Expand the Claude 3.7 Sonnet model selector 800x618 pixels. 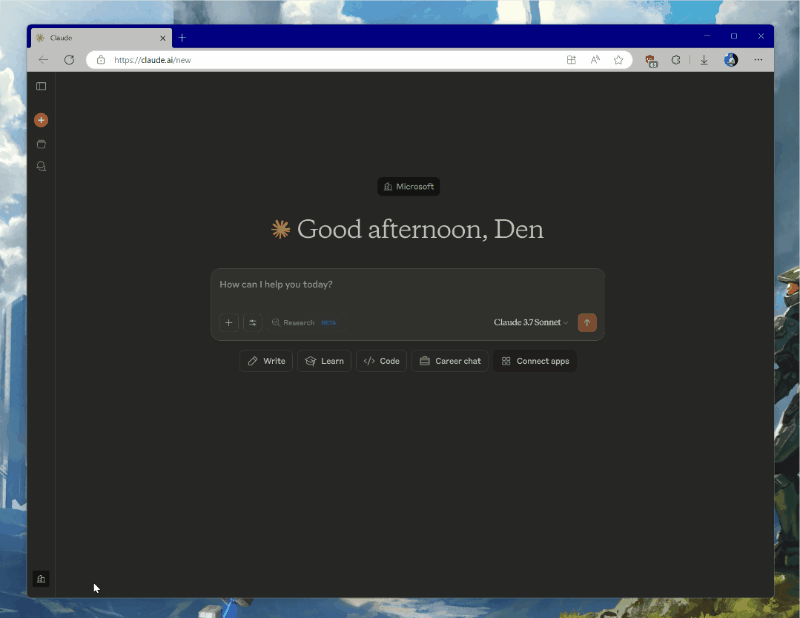(x=531, y=323)
